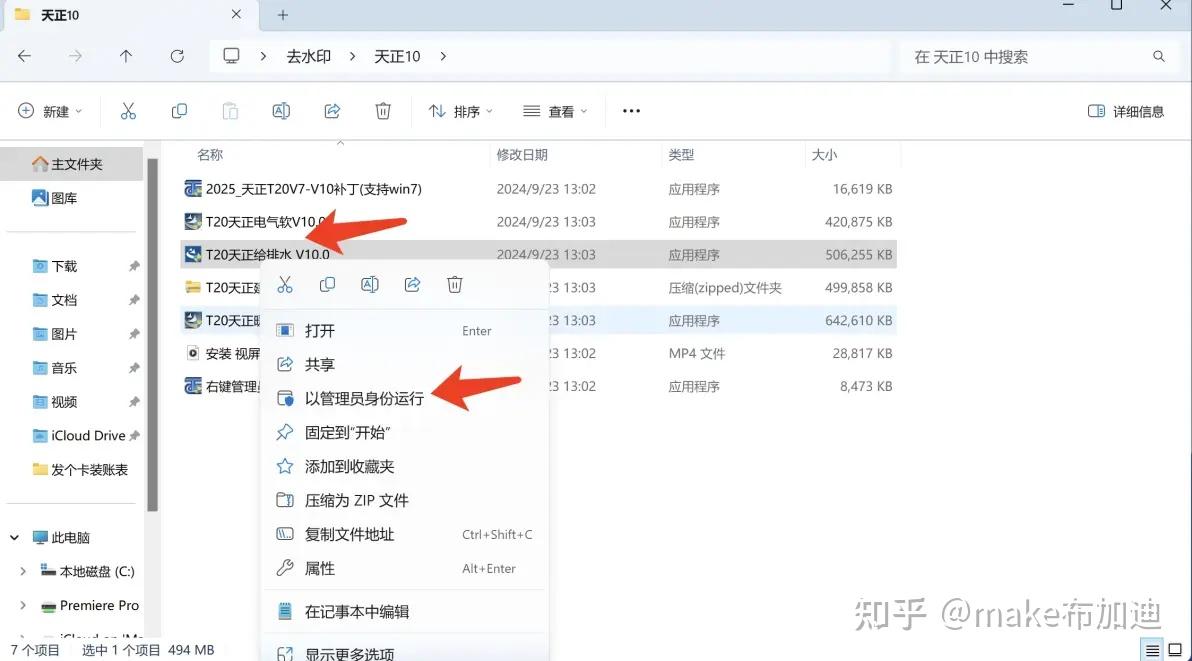This screenshot has width=1192, height=661.
Task: Click the Share icon in the context menu quick bar
Action: pyautogui.click(x=412, y=284)
